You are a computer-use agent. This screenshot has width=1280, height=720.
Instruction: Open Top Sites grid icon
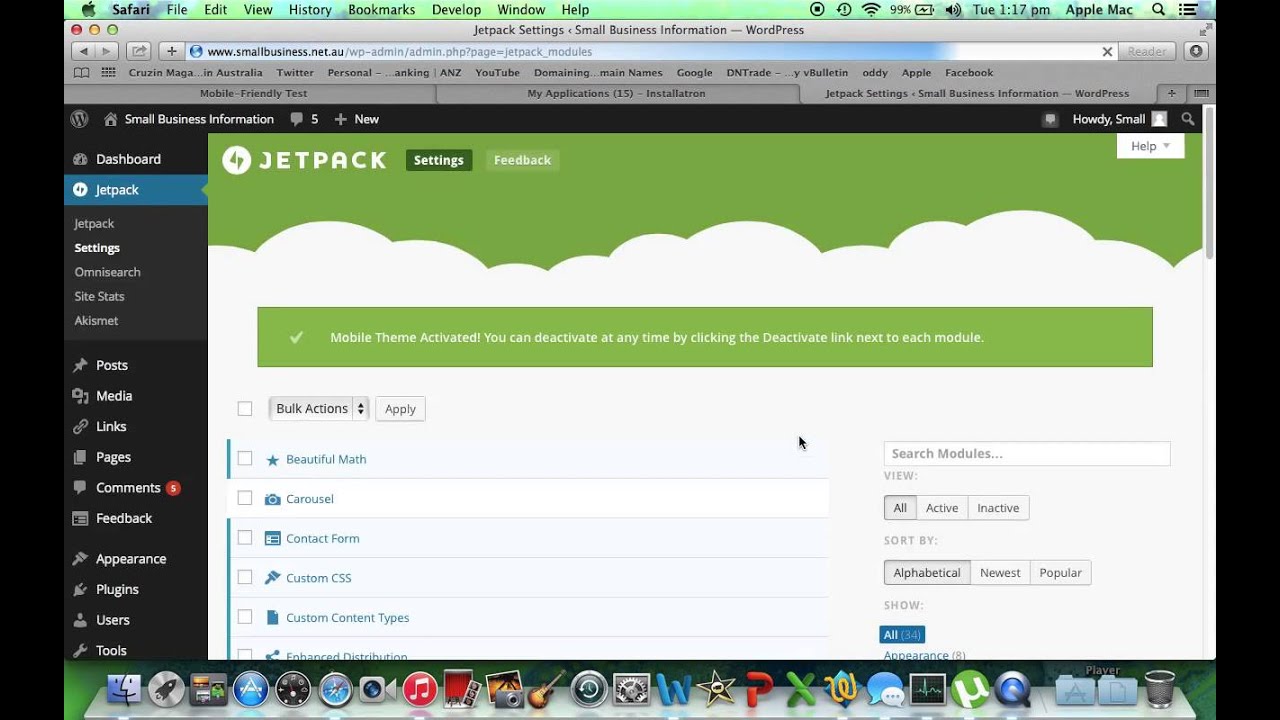107,72
